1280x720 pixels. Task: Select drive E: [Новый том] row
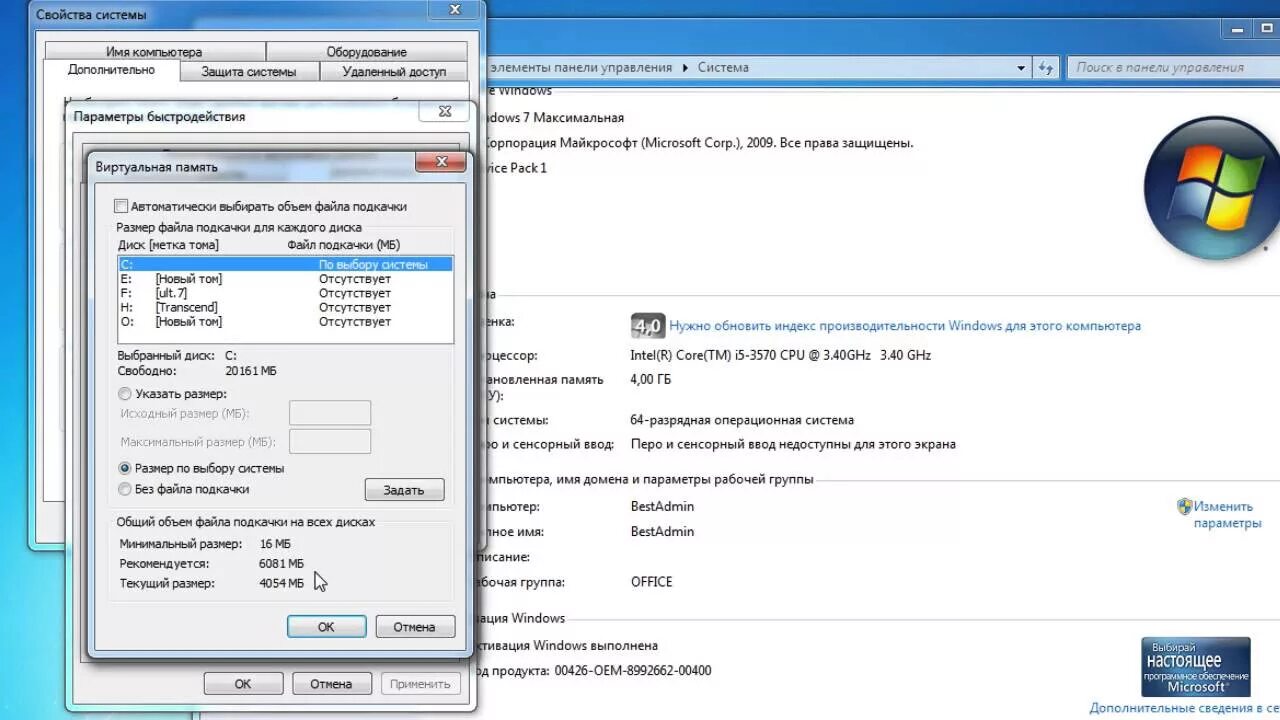(285, 279)
